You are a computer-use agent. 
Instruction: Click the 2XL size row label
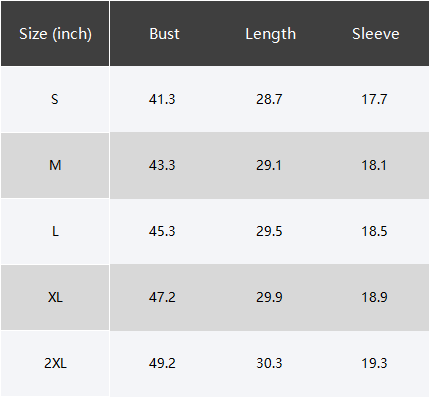tap(55, 363)
